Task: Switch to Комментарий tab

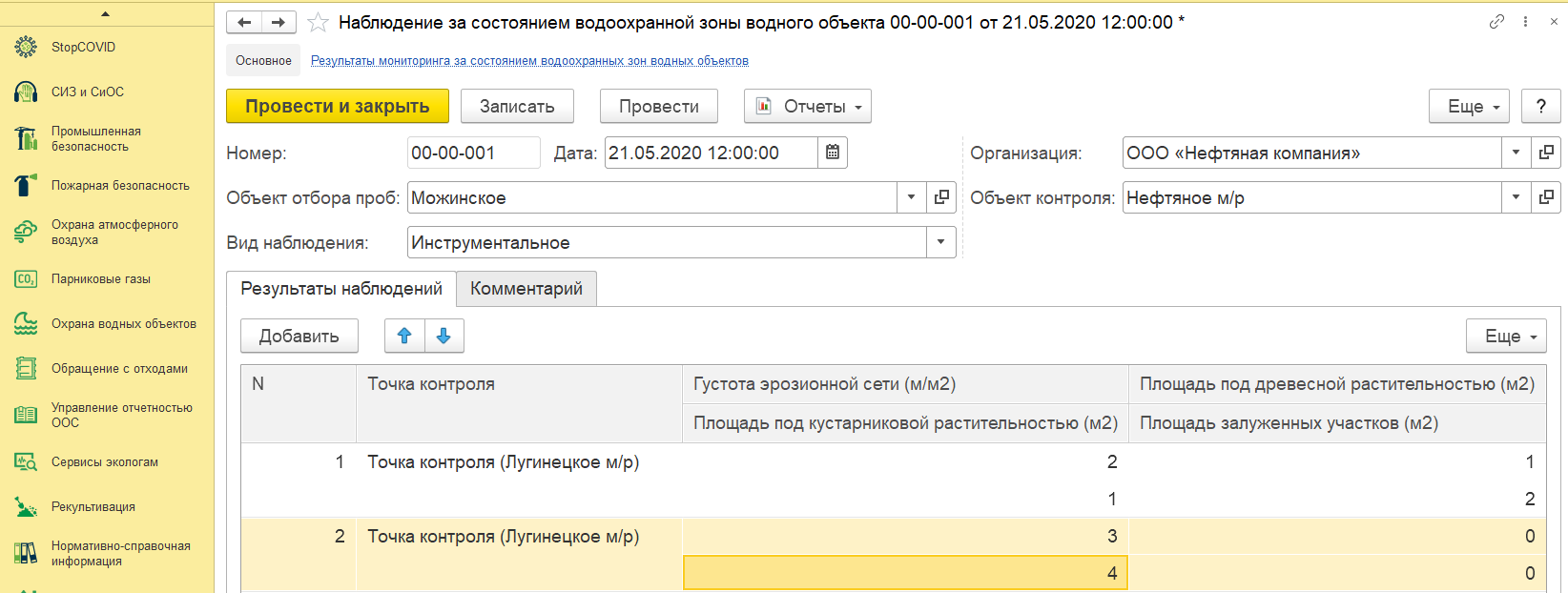Action: [x=526, y=289]
